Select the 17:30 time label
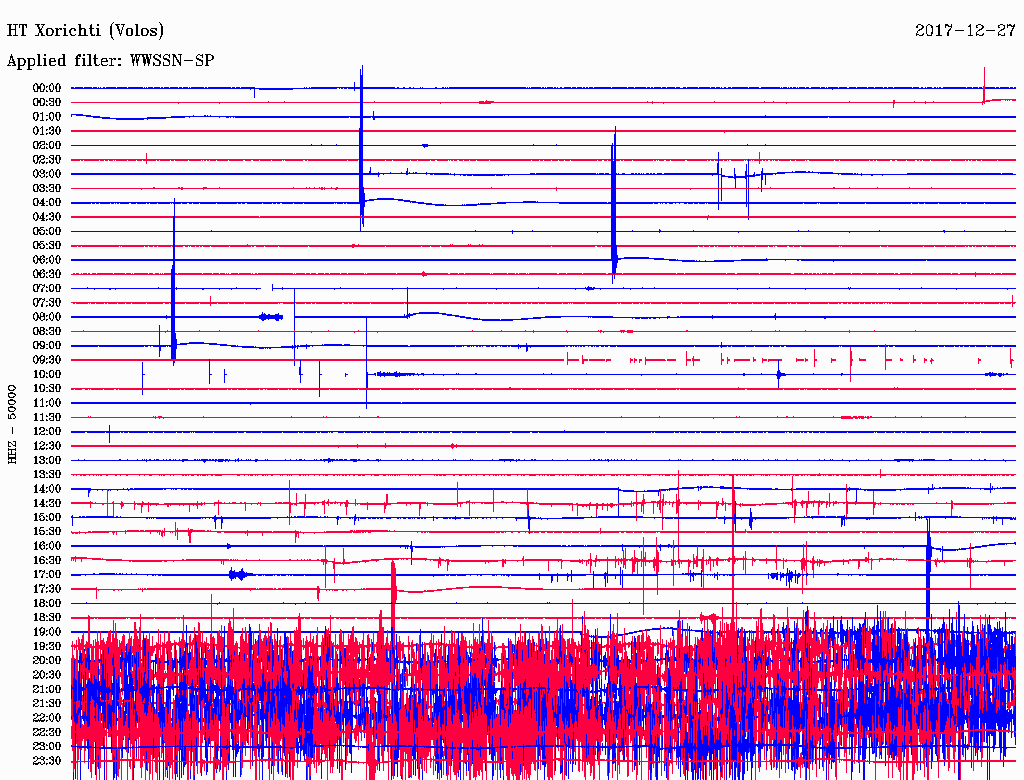The width and height of the screenshot is (1024, 780). pyautogui.click(x=47, y=589)
